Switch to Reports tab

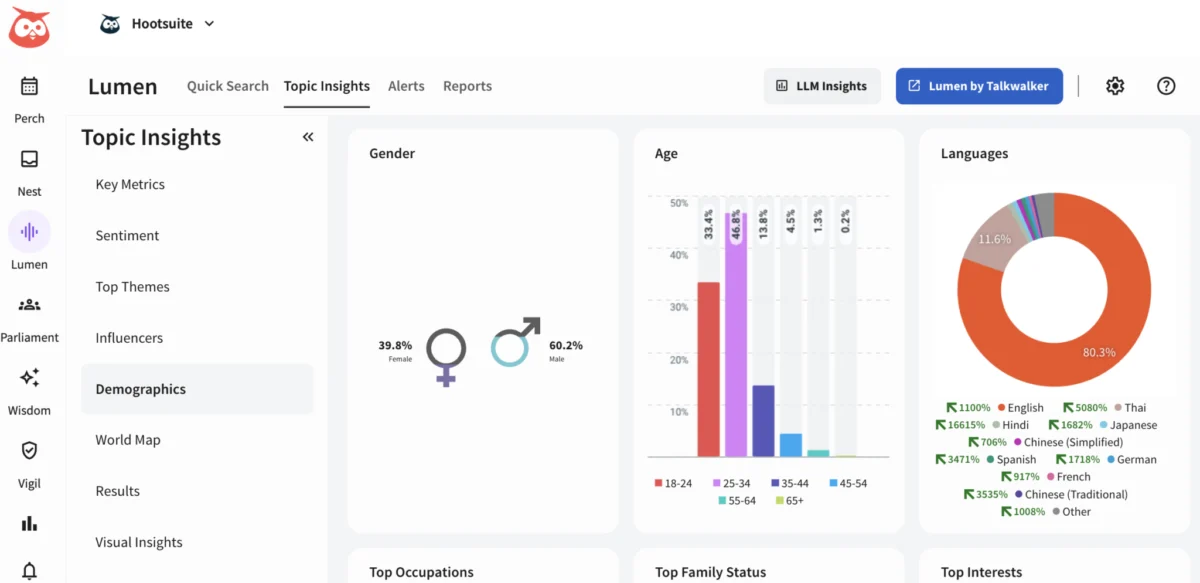click(x=467, y=86)
